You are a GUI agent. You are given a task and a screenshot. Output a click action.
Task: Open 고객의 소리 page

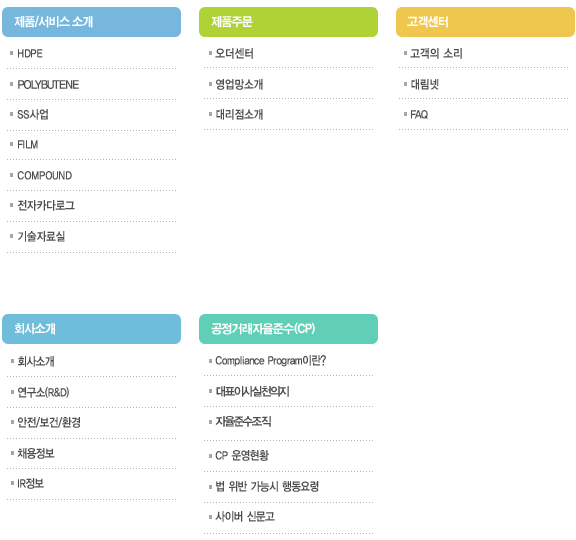coord(436,54)
